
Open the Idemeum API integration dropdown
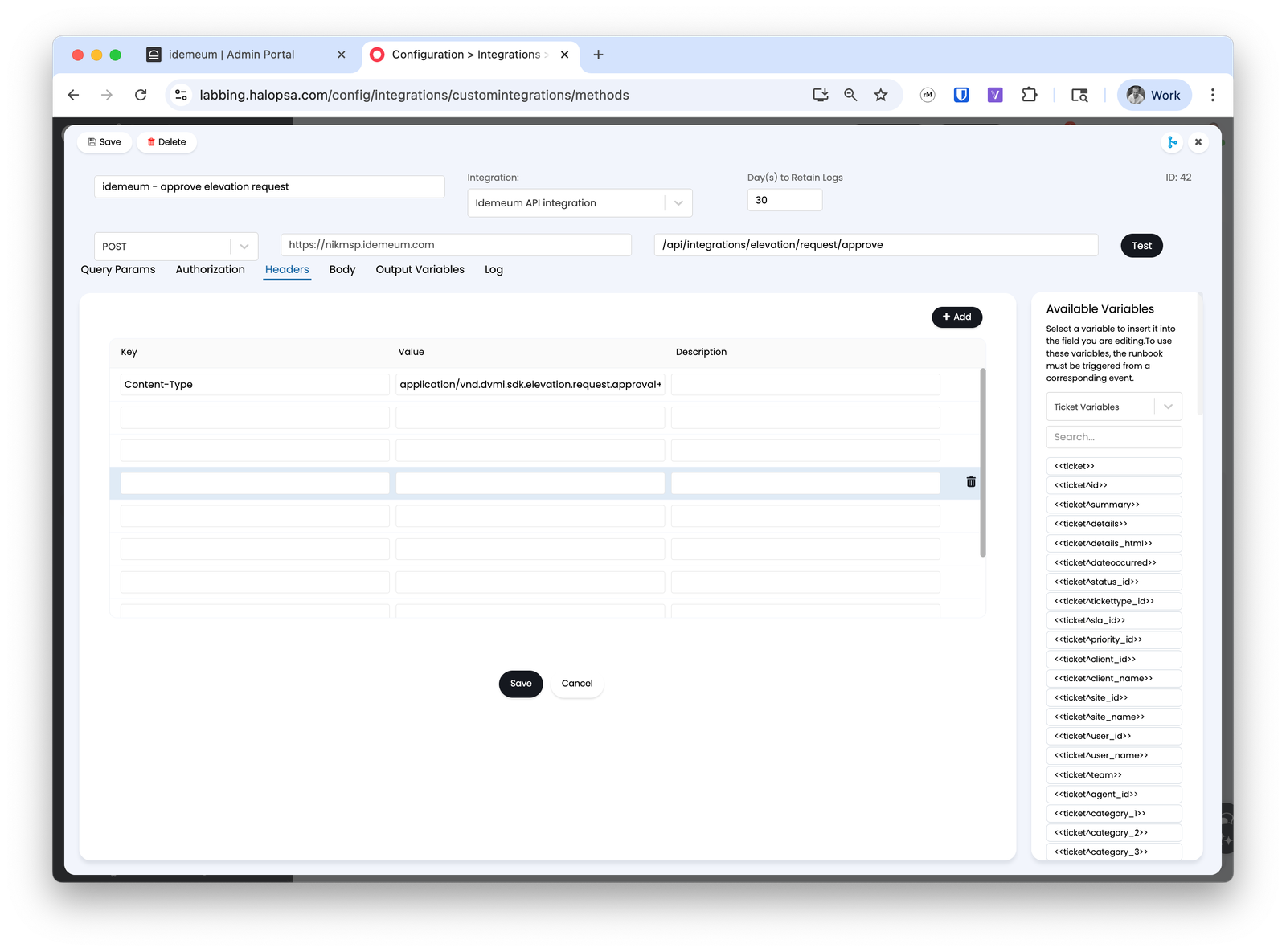(580, 203)
